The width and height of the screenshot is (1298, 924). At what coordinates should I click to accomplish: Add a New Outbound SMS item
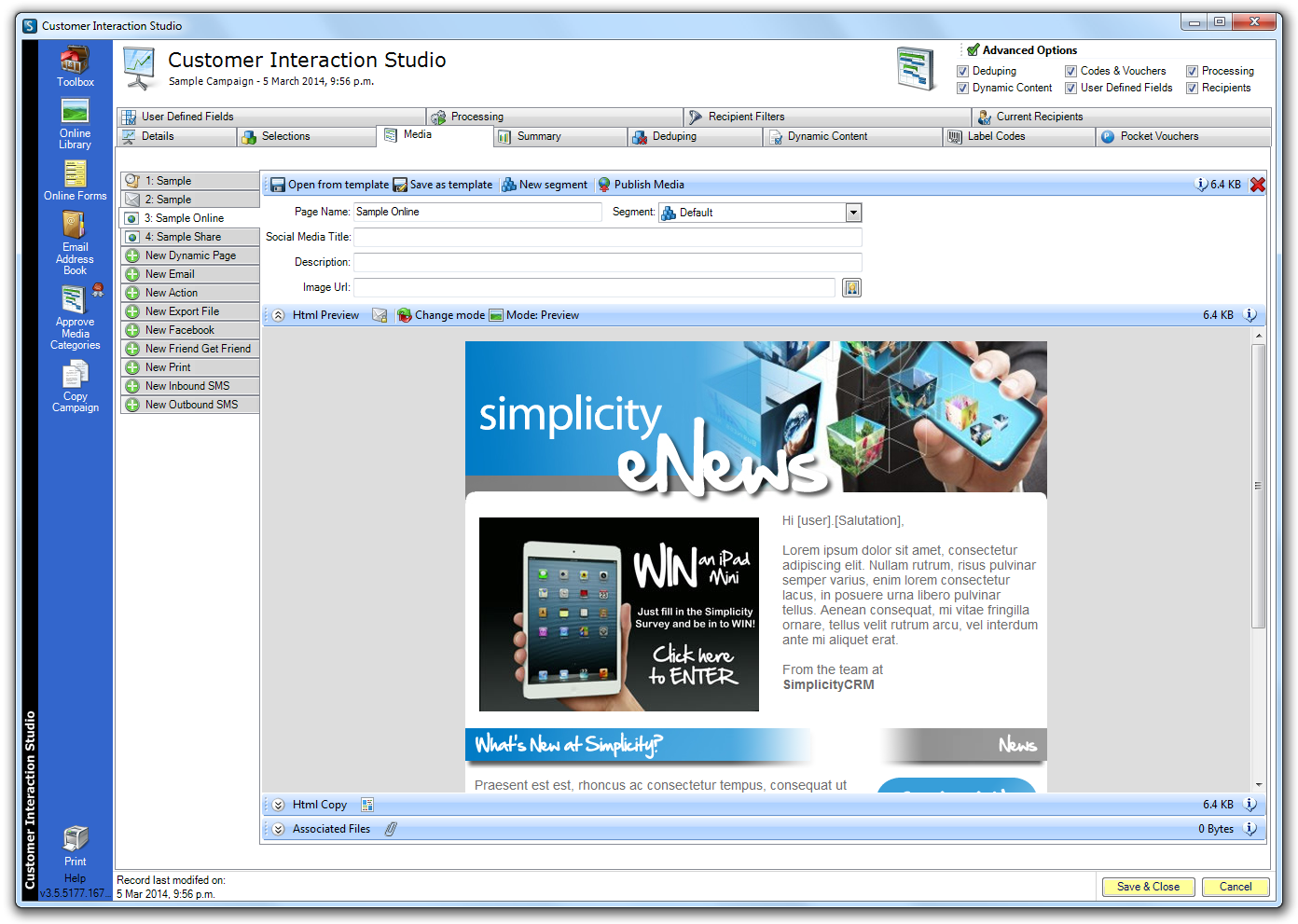190,405
